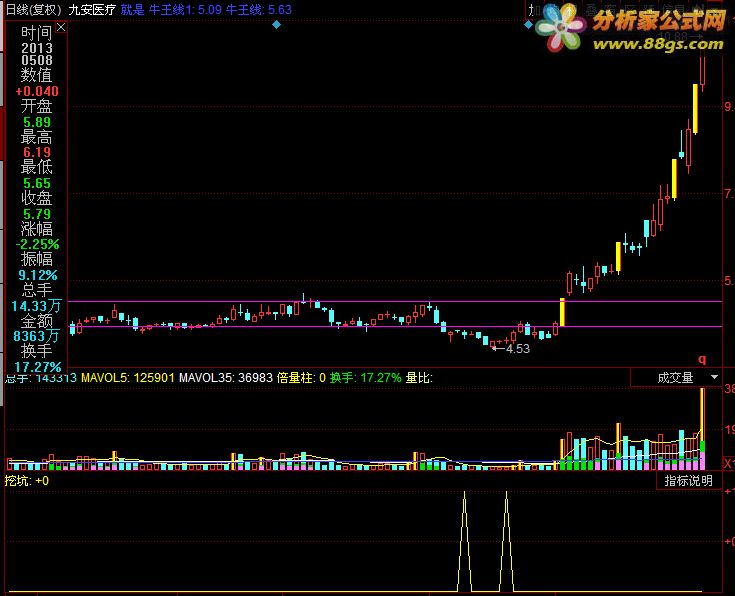Screen dimensions: 735x596
Task: Click the turnover amount 8363万
Action: point(36,336)
